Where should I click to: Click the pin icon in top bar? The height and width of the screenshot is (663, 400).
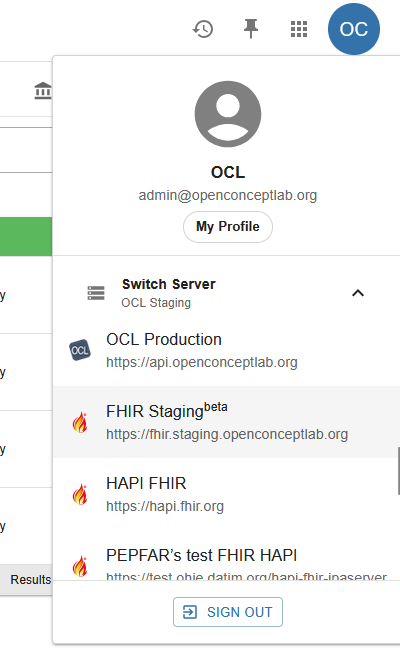(251, 29)
